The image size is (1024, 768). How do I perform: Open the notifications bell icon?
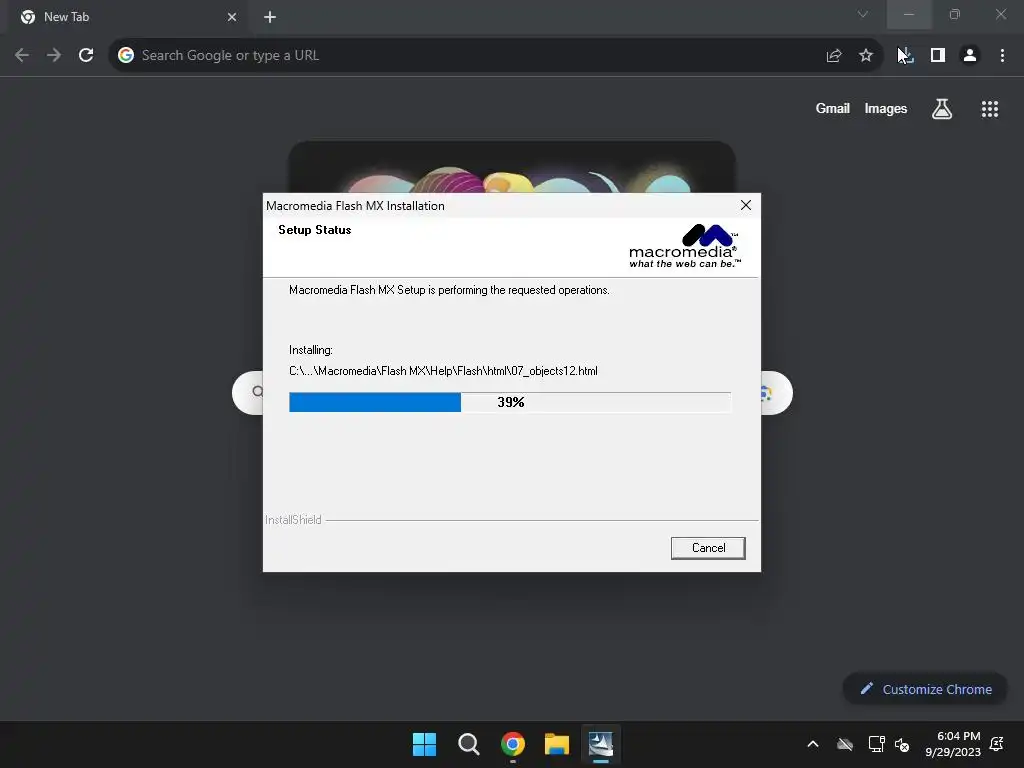click(997, 744)
